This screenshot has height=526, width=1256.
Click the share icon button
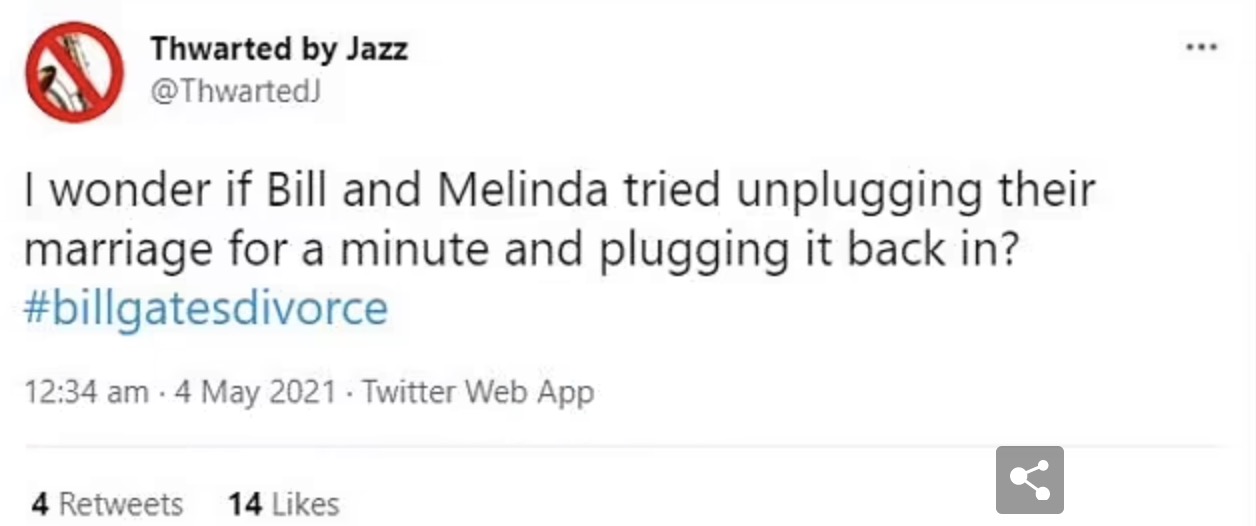pyautogui.click(x=1029, y=480)
